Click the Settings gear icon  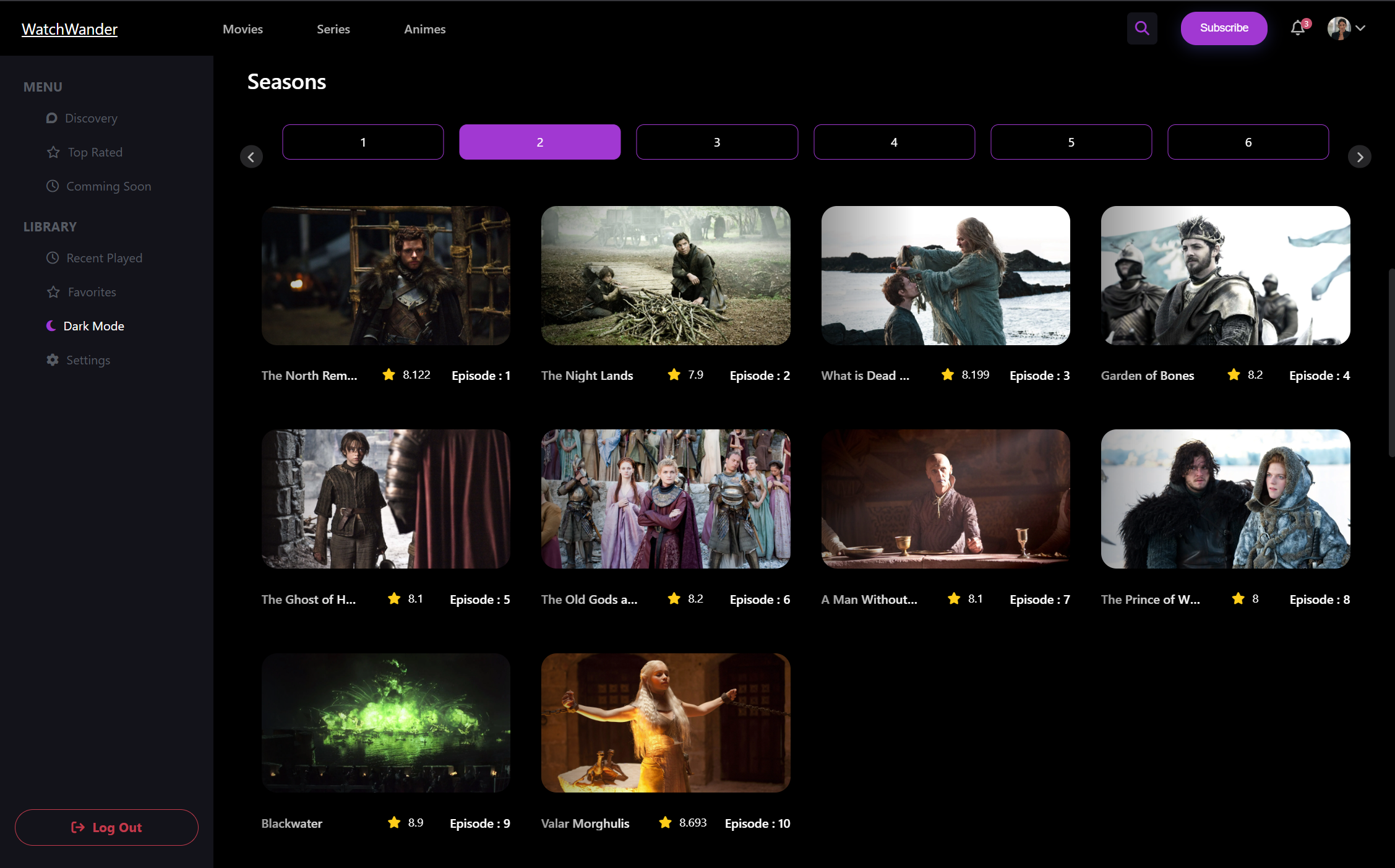tap(53, 360)
